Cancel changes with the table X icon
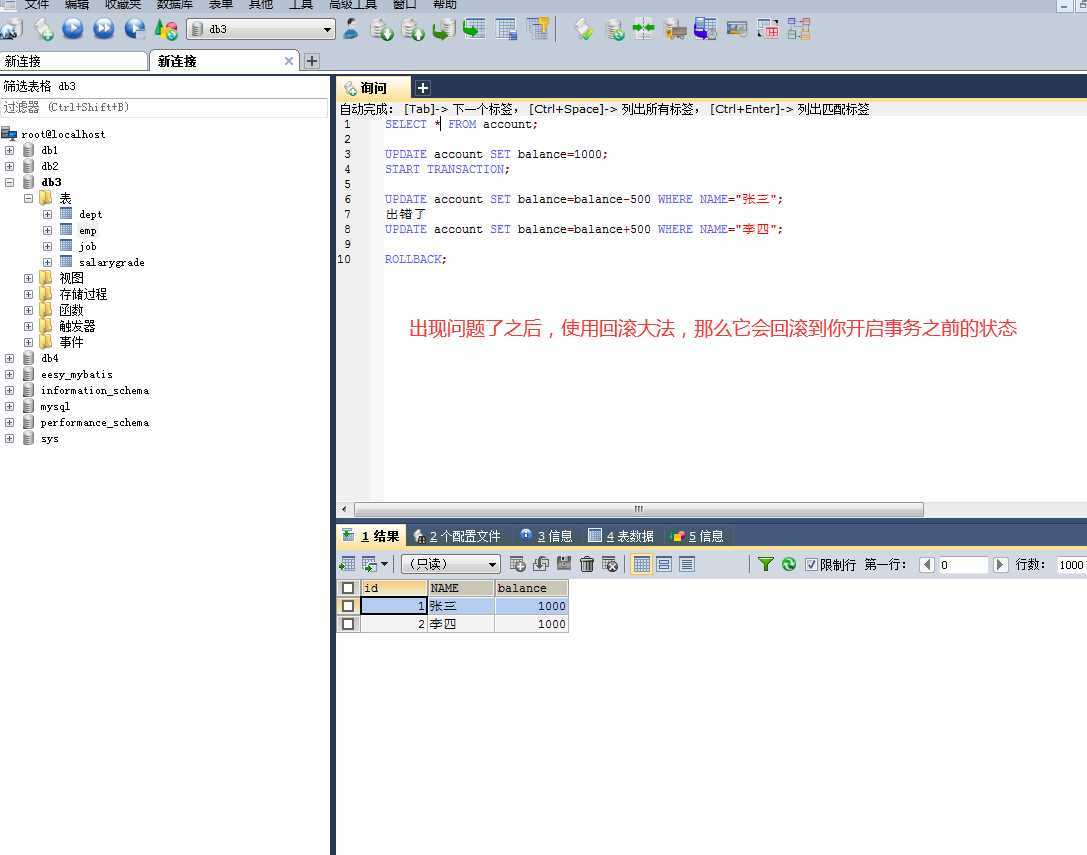Screen dimensions: 1087x855 [610, 564]
